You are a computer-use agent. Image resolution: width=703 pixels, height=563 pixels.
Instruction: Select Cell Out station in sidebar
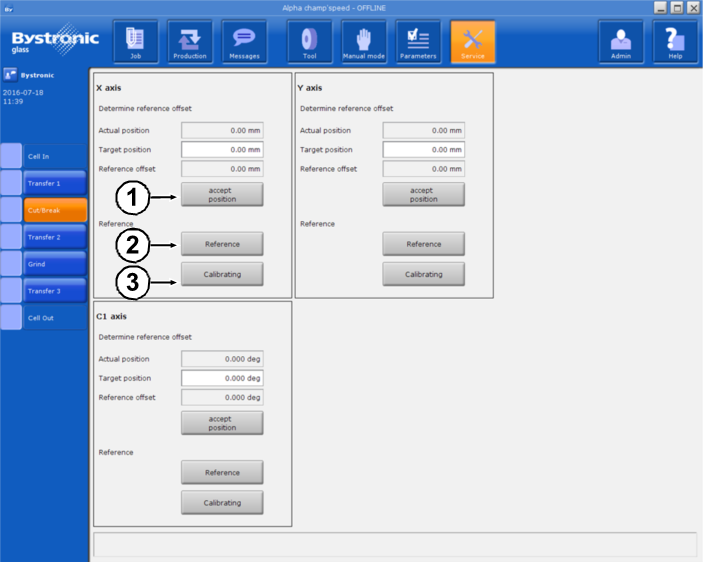55,318
